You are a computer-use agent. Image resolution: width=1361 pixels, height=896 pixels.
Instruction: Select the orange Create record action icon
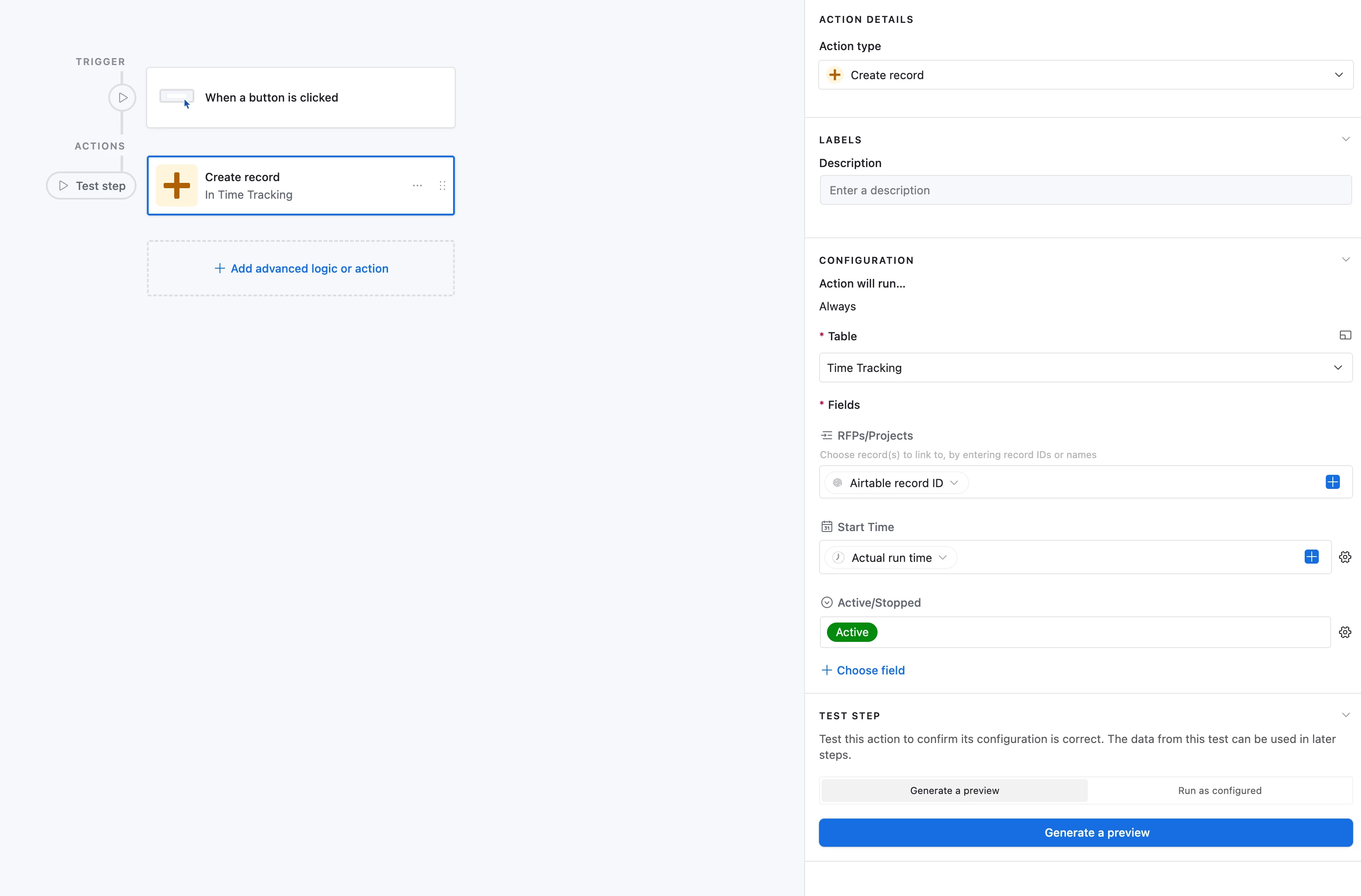177,186
